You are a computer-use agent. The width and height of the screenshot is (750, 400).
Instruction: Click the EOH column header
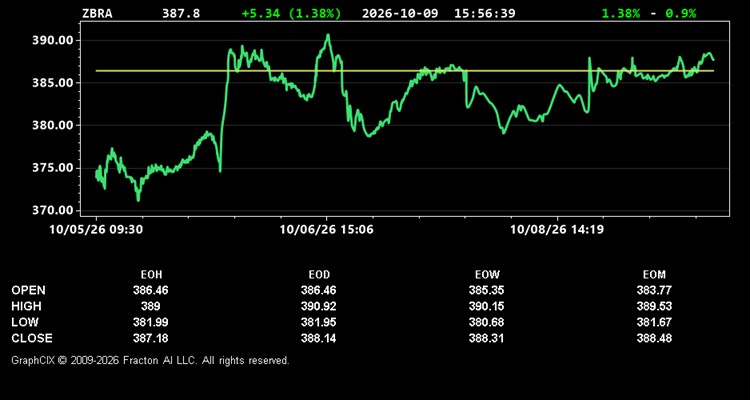pos(151,275)
